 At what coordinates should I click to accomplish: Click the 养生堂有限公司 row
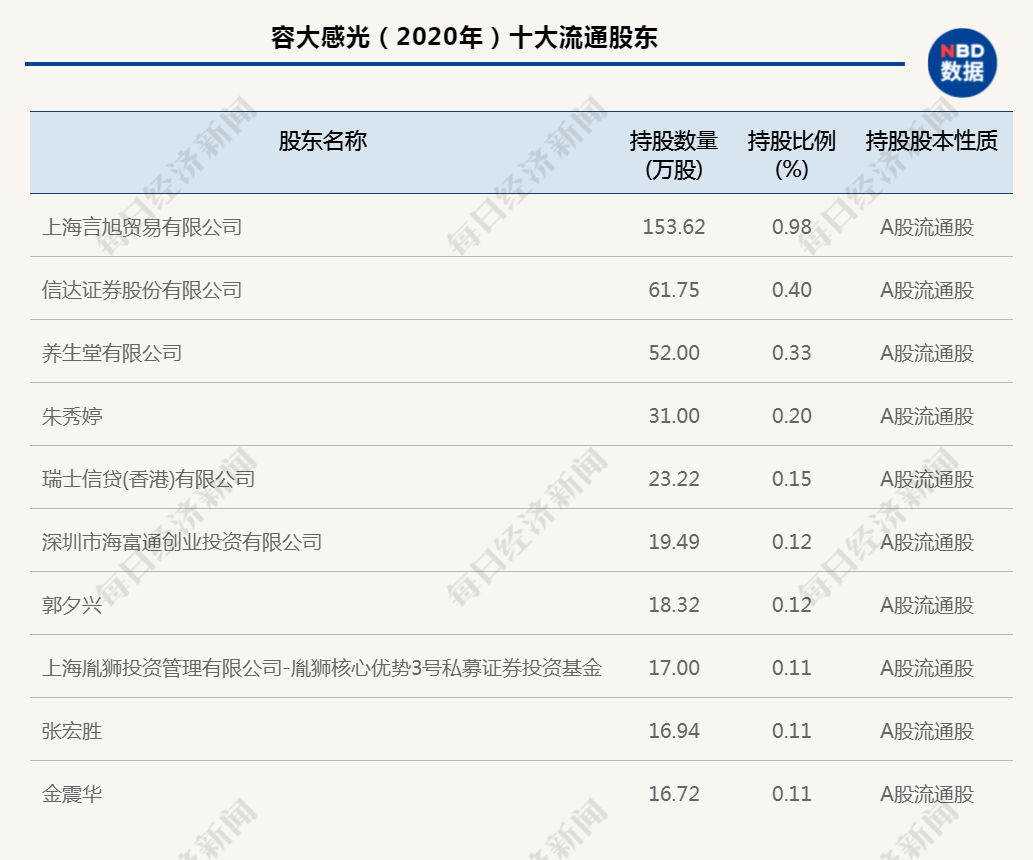115,353
